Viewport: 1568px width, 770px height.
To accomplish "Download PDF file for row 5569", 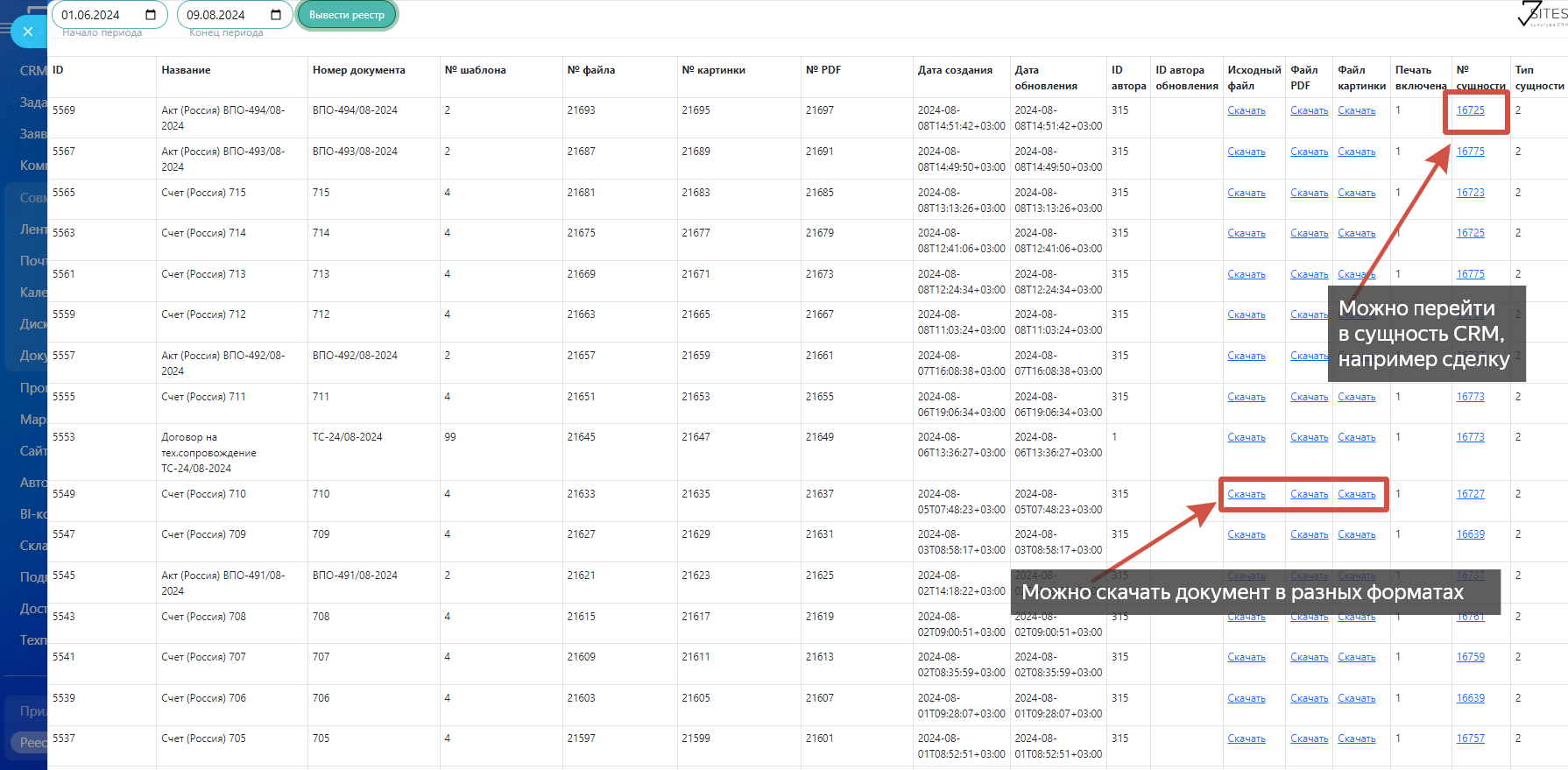I will (x=1309, y=110).
